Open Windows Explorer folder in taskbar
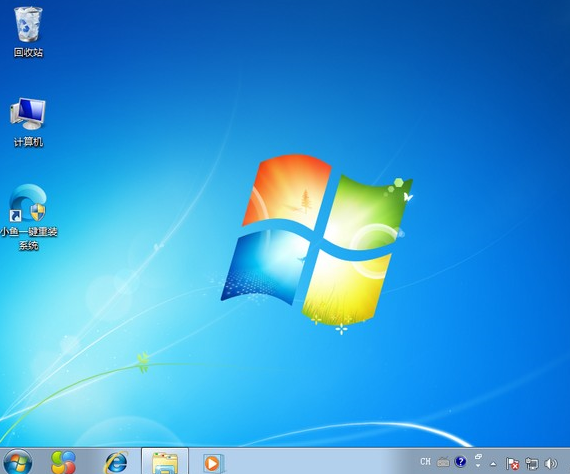The width and height of the screenshot is (570, 475). point(165,463)
